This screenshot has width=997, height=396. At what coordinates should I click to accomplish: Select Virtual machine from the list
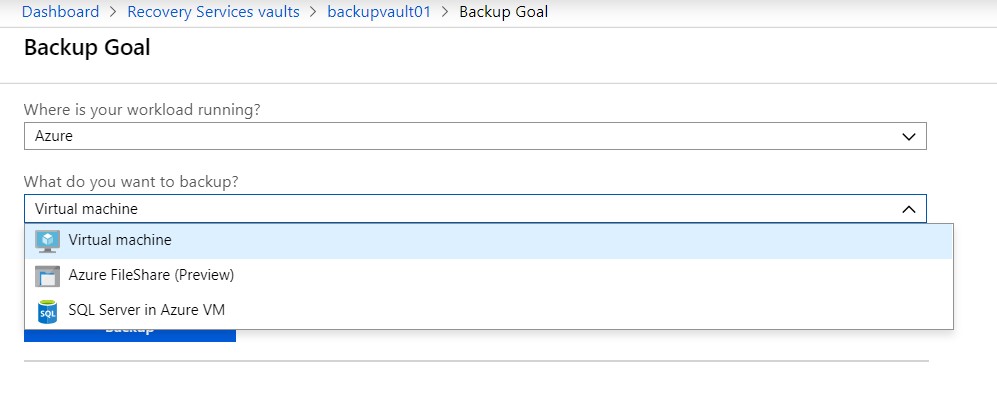[488, 241]
